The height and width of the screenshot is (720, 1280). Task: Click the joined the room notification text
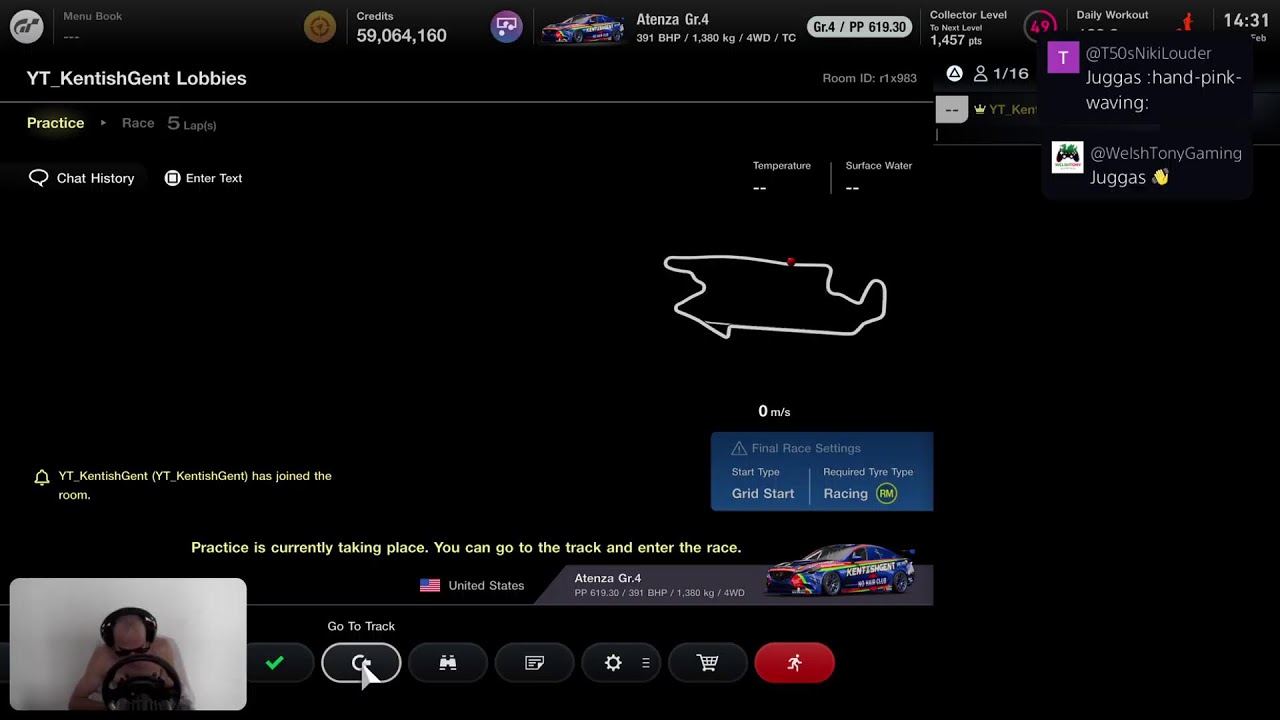click(x=195, y=485)
